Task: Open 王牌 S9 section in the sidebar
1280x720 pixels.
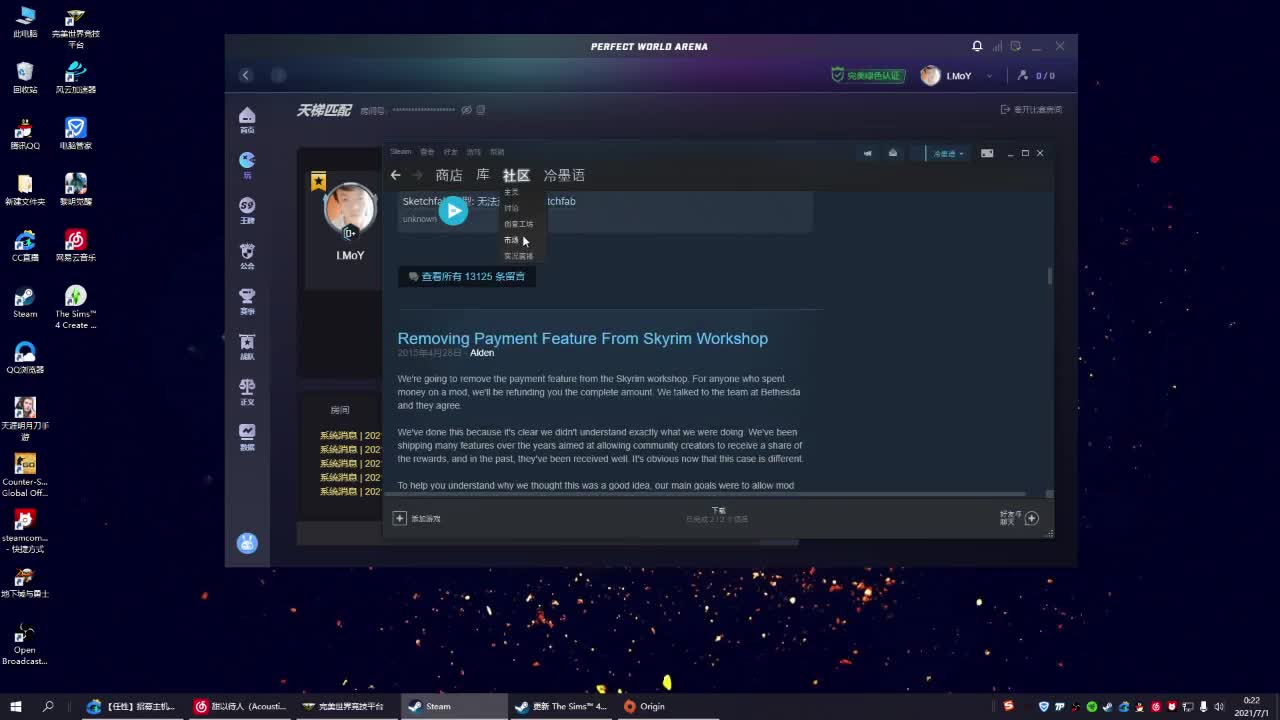Action: tap(247, 210)
